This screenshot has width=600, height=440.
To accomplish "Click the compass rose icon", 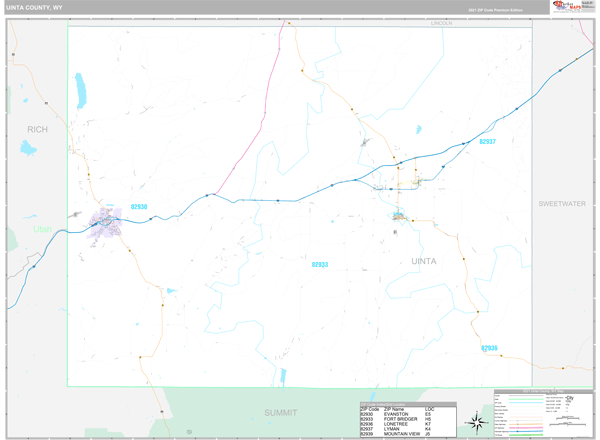I will 476,423.
